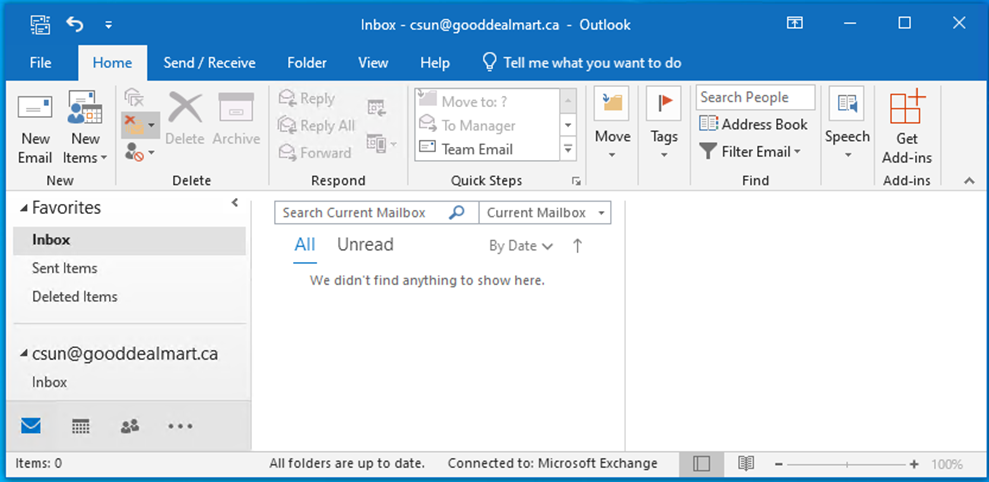Viewport: 989px width, 482px height.
Task: Select the To Manager quick step
Action: (x=487, y=125)
